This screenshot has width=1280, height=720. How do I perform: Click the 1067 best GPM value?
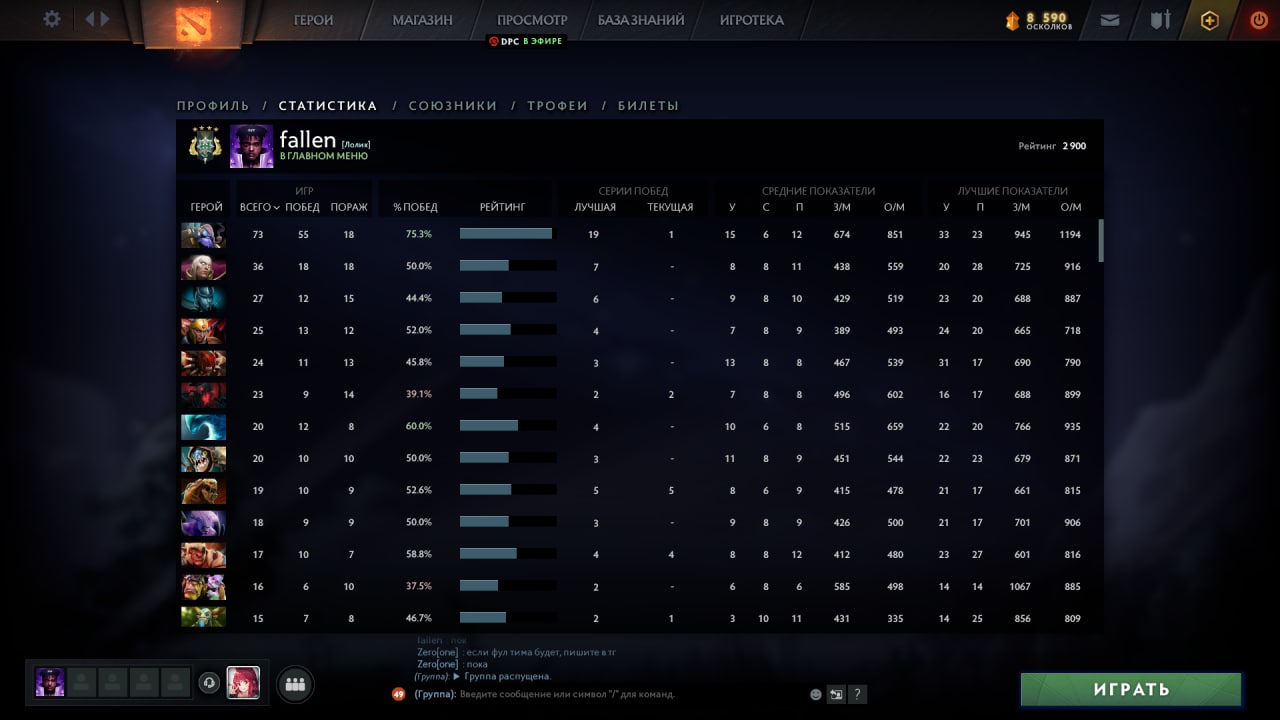click(x=1020, y=587)
